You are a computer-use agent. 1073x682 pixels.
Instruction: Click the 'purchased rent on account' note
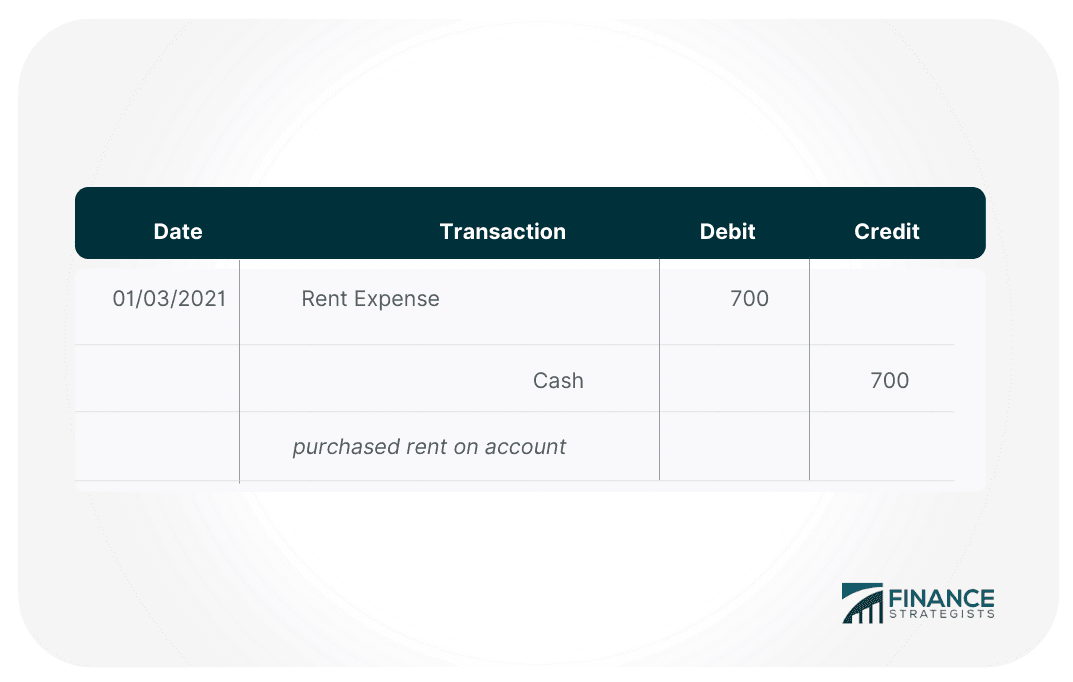coord(429,447)
